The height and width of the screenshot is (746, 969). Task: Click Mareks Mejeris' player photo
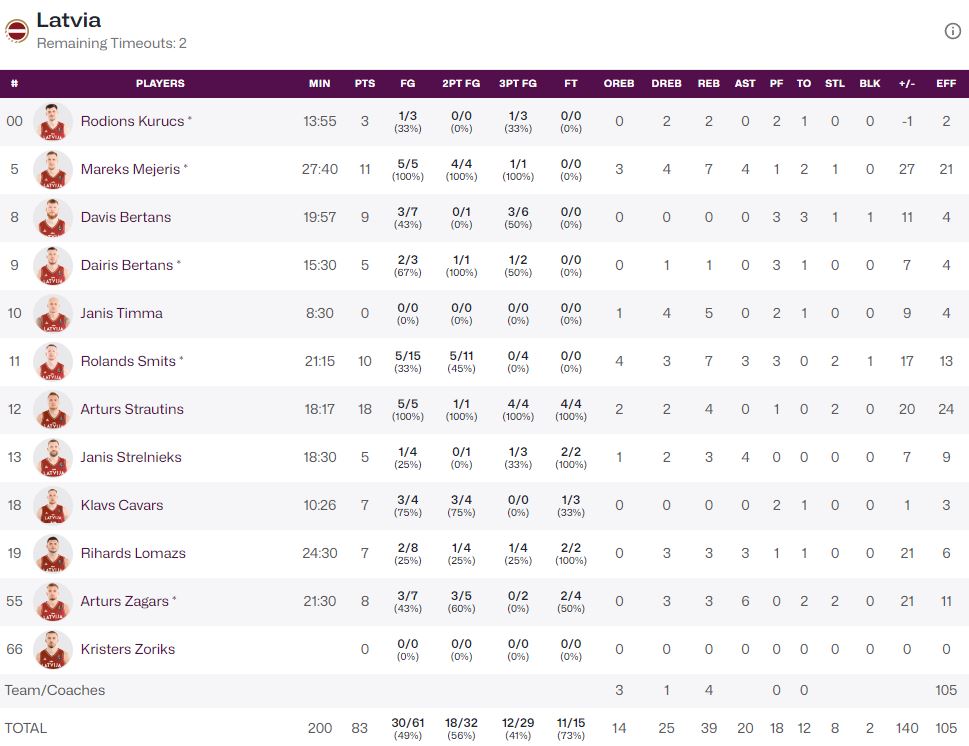pos(52,170)
